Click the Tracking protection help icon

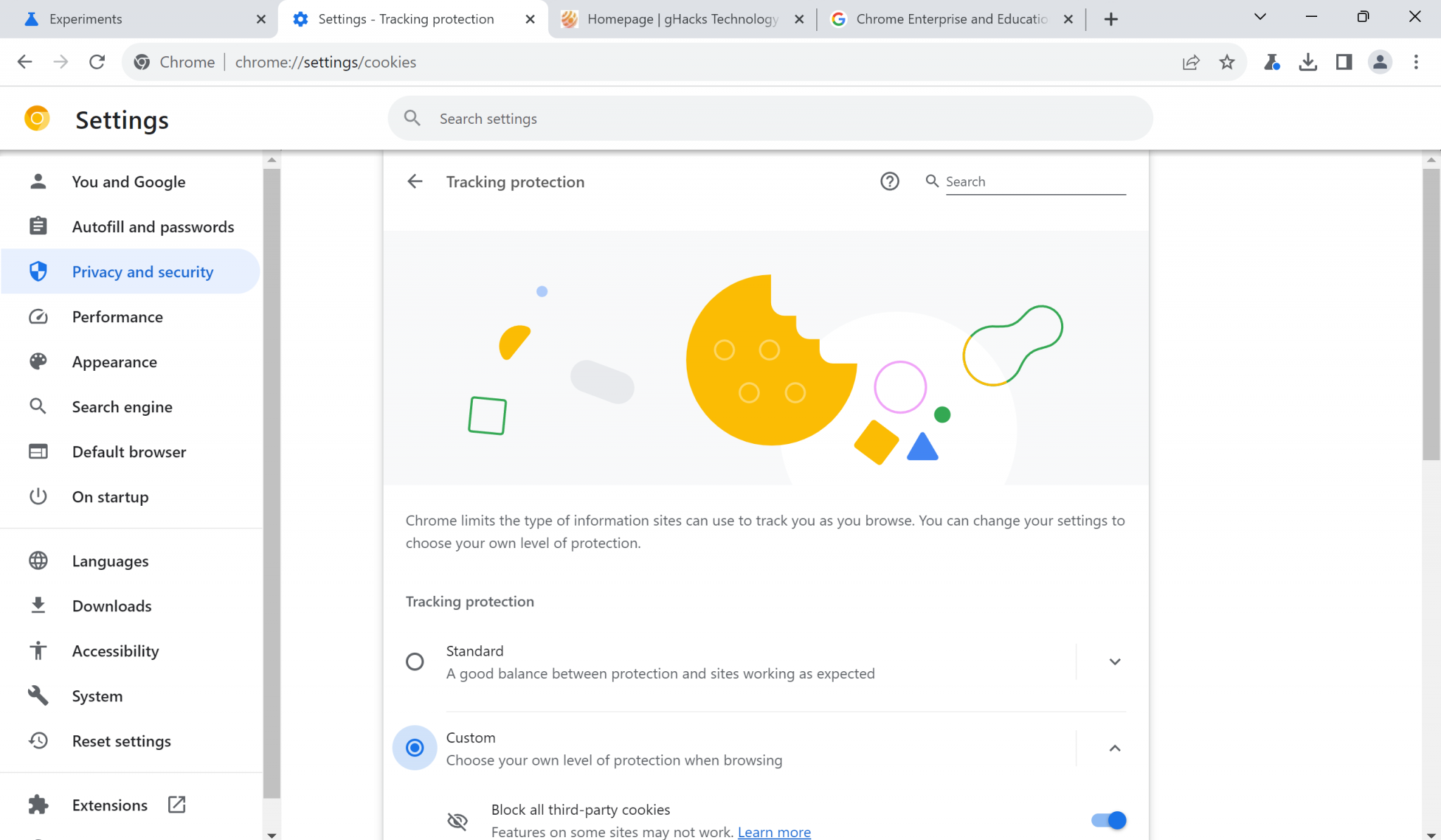(x=889, y=182)
